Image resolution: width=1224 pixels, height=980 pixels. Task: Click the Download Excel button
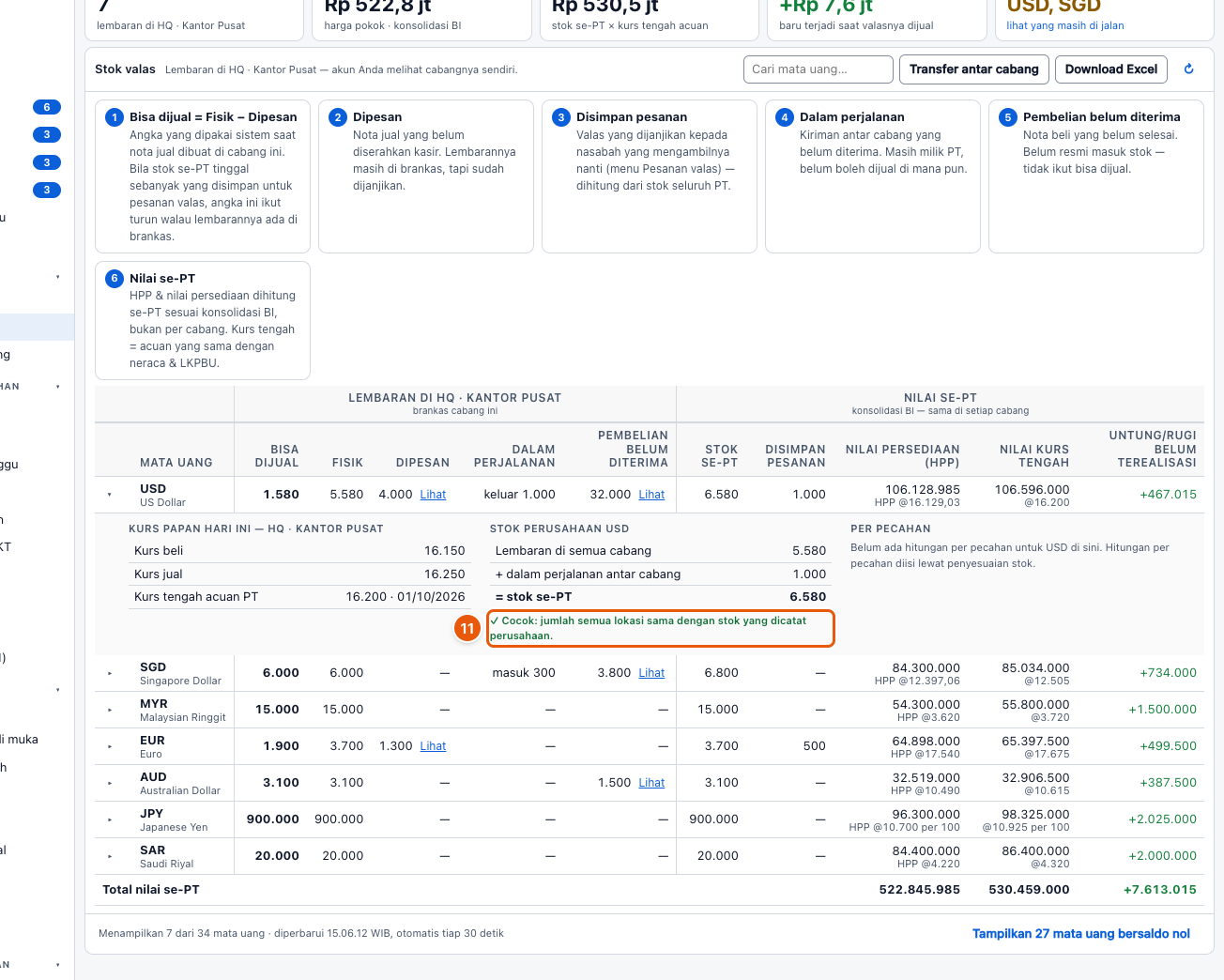coord(1111,69)
